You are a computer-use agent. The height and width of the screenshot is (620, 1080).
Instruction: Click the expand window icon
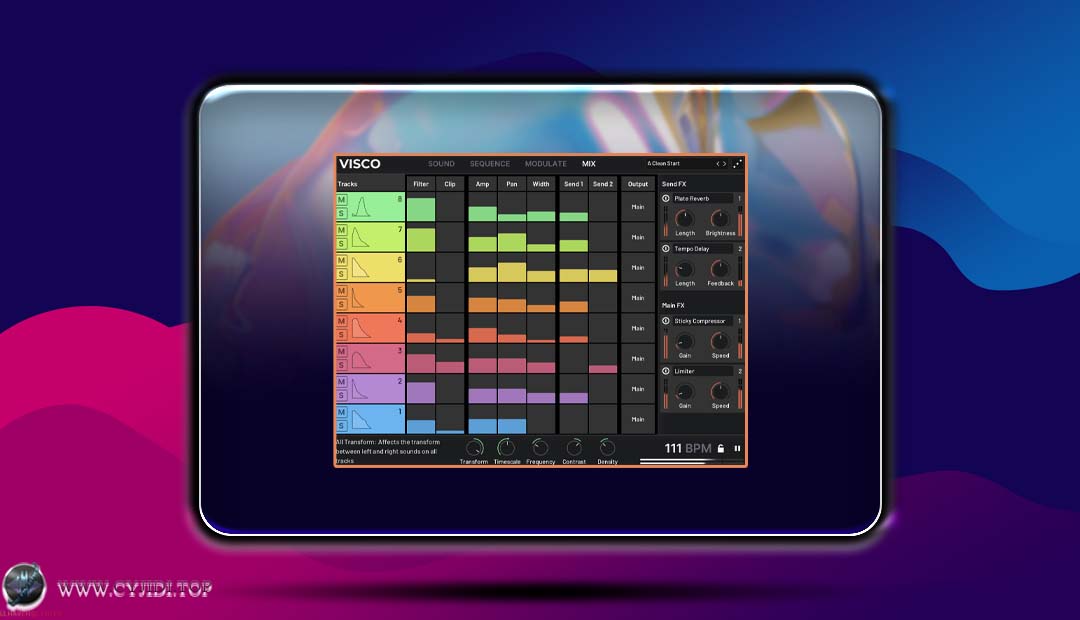click(x=737, y=164)
